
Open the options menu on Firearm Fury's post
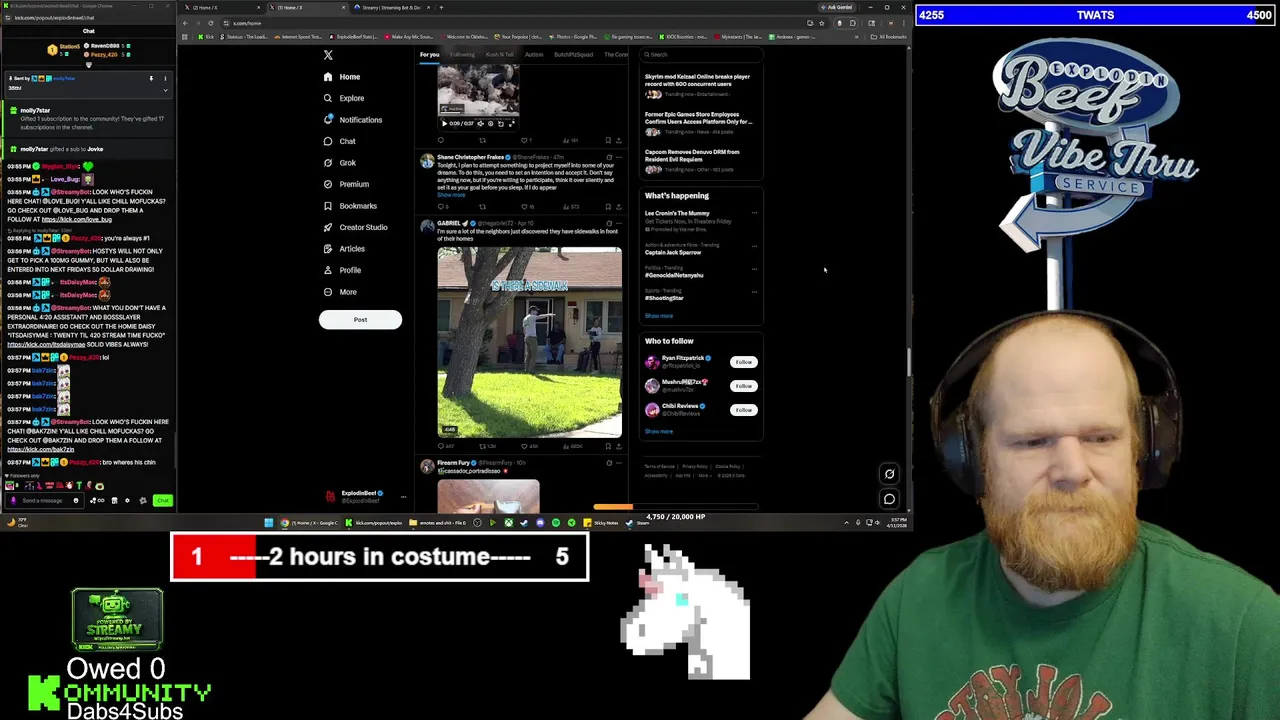619,463
